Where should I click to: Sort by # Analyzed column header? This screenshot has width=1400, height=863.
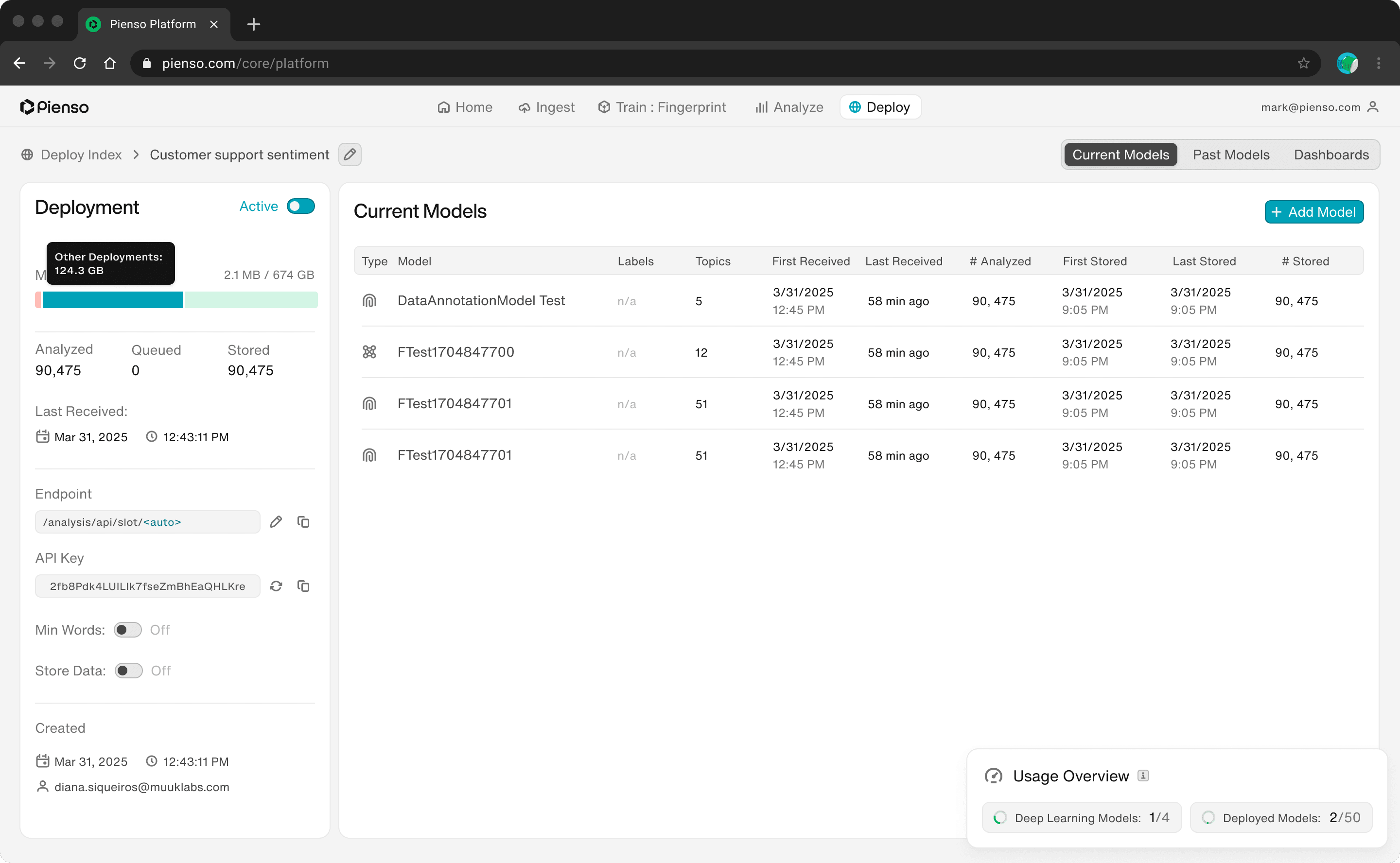point(1000,261)
